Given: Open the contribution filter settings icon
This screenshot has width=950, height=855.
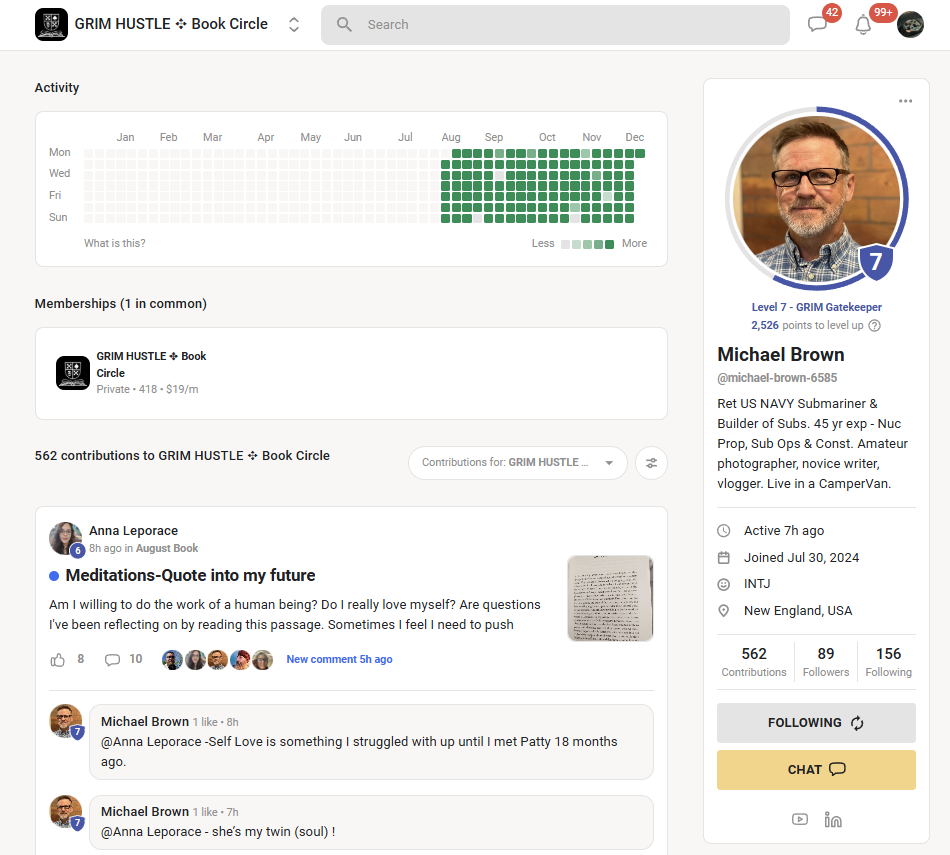Looking at the screenshot, I should point(651,463).
